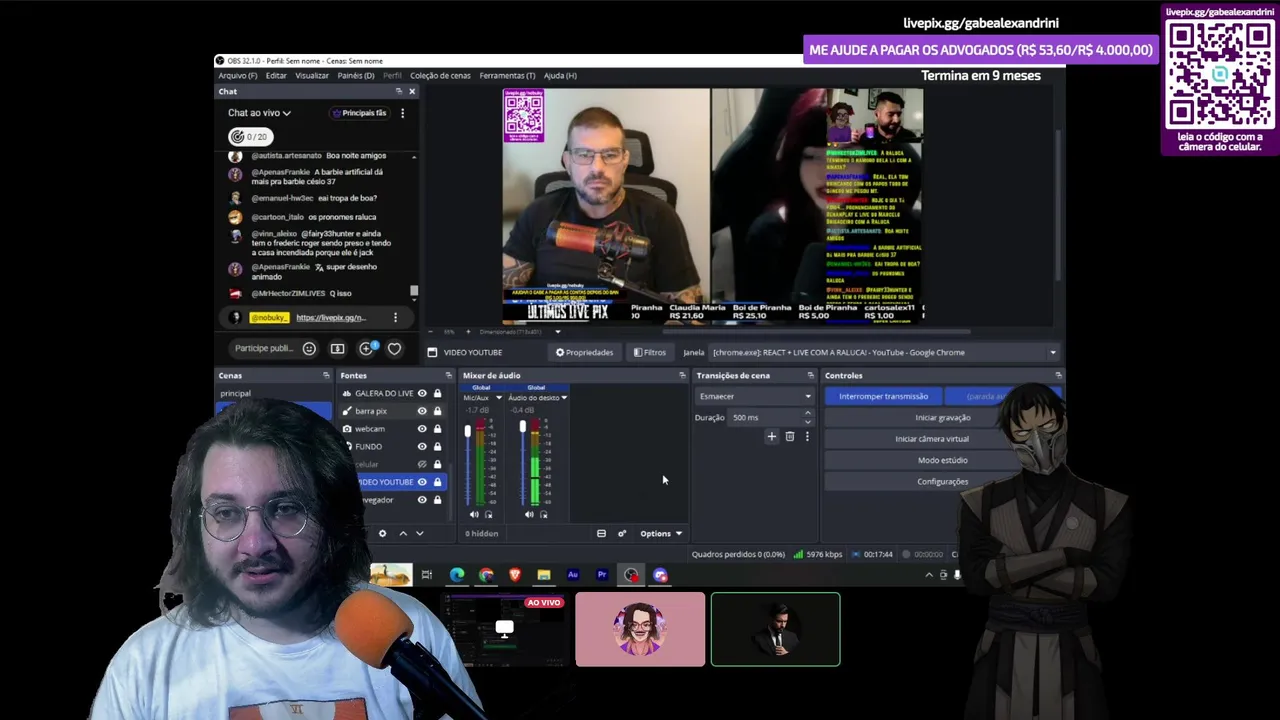1280x720 pixels.
Task: Expand Chat ao vivo dropdown
Action: 259,113
